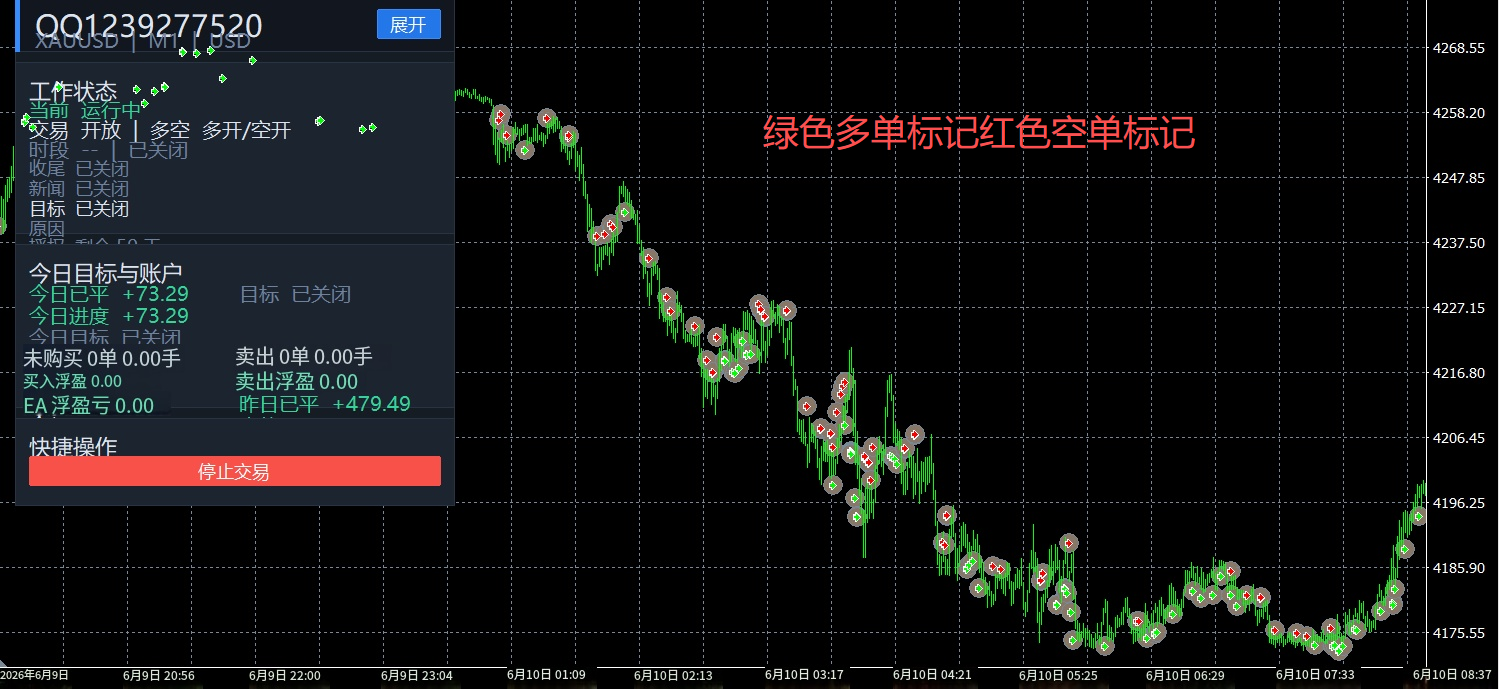Click the 展开 button to expand panel
1500x689 pixels.
(x=408, y=25)
